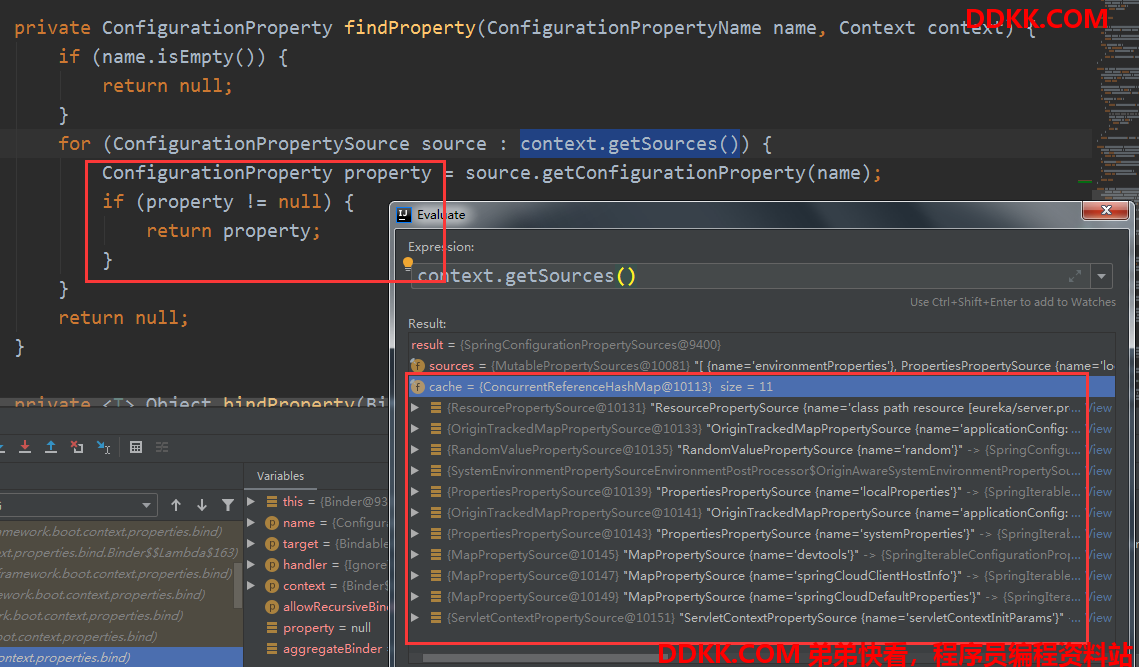The height and width of the screenshot is (667, 1139).
Task: Click the object icon beside property = null
Action: 272,628
